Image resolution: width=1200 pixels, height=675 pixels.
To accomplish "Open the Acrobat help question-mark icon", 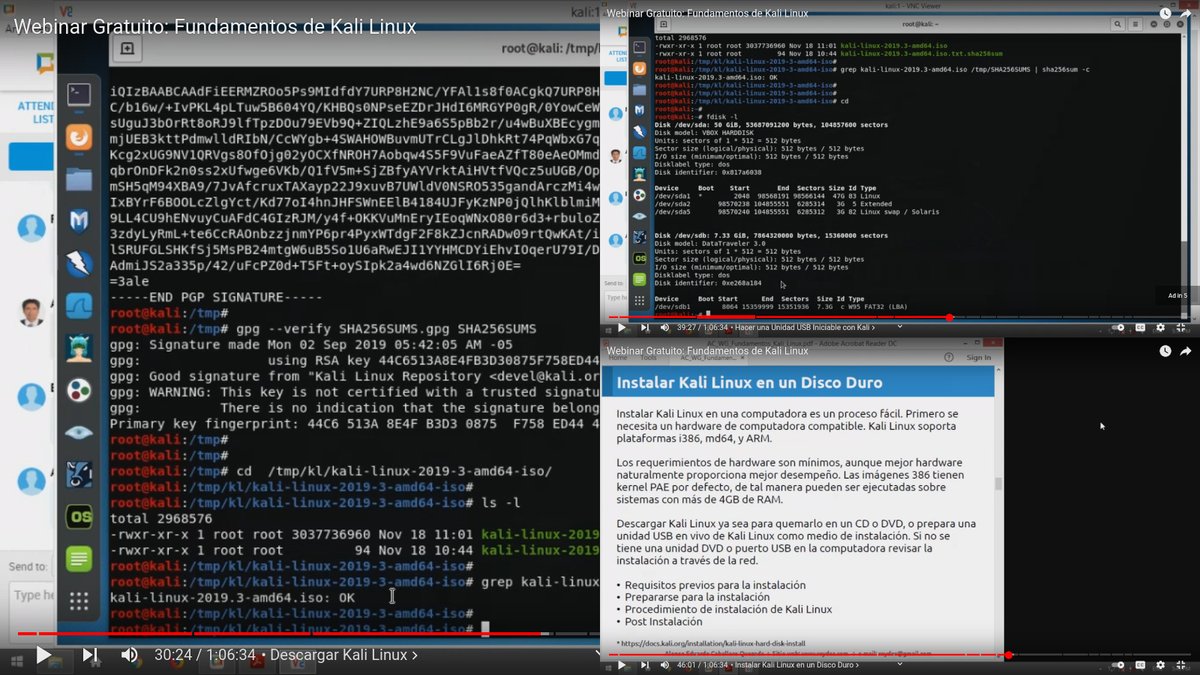I will tap(949, 357).
